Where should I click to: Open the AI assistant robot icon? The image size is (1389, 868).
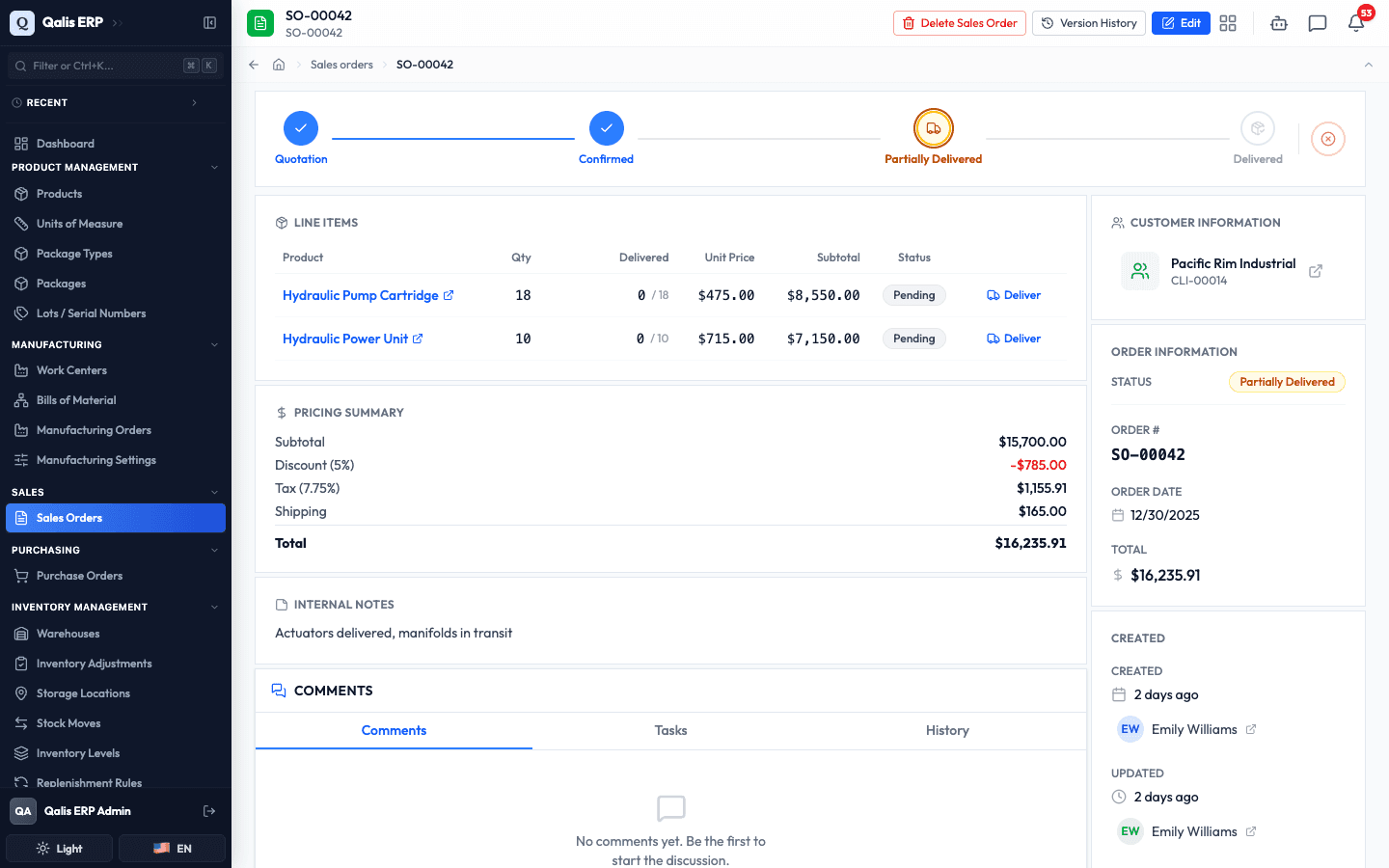coord(1279,23)
